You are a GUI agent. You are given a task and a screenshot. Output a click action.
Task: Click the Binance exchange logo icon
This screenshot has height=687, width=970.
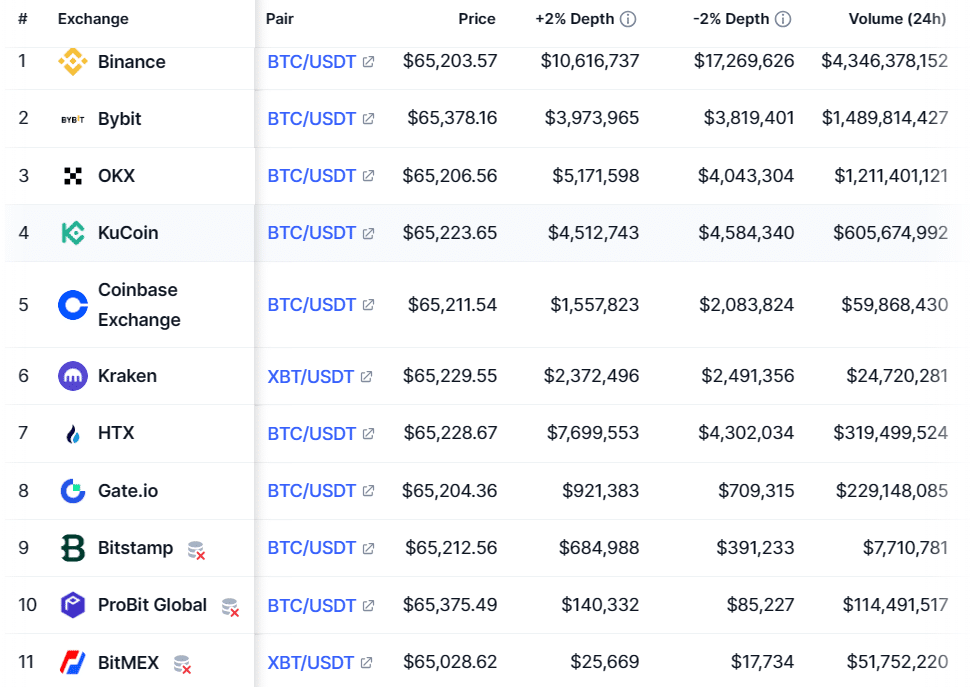(73, 61)
